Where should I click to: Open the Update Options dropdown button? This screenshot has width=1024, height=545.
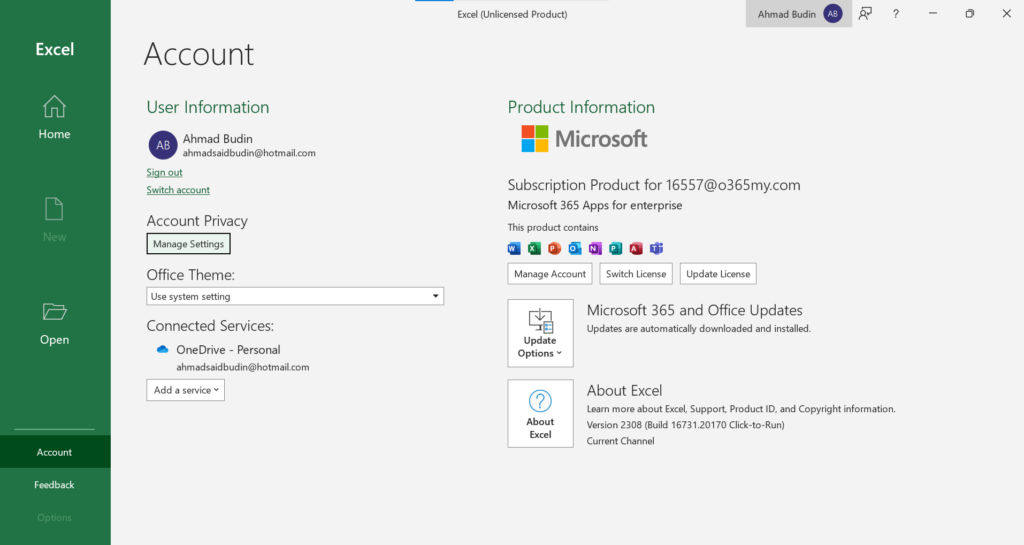coord(540,333)
